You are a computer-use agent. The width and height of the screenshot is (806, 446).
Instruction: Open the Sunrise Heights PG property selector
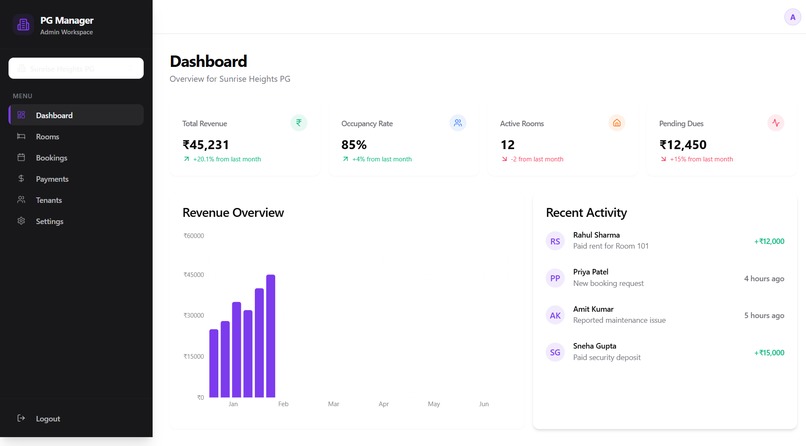[76, 68]
